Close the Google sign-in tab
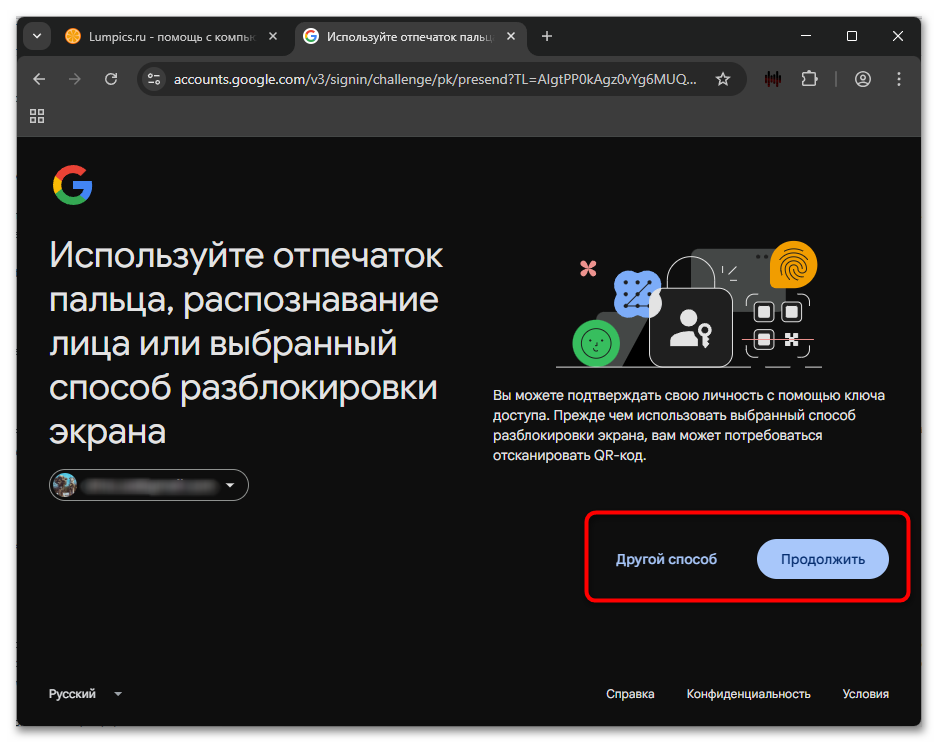This screenshot has height=743, width=938. click(x=511, y=36)
